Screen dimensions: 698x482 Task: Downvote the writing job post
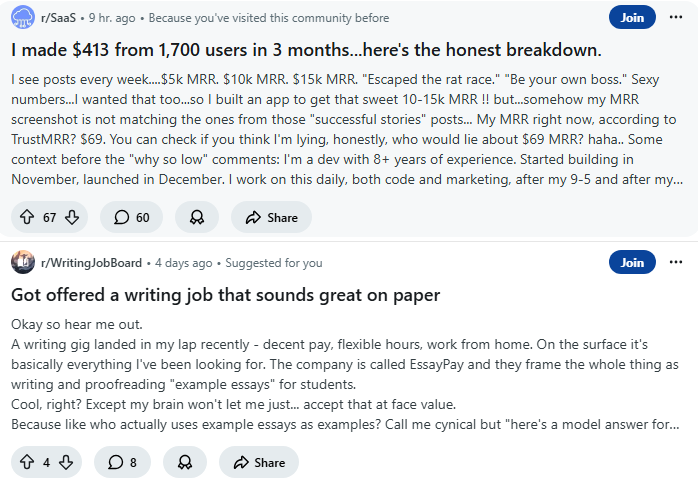pyautogui.click(x=65, y=462)
